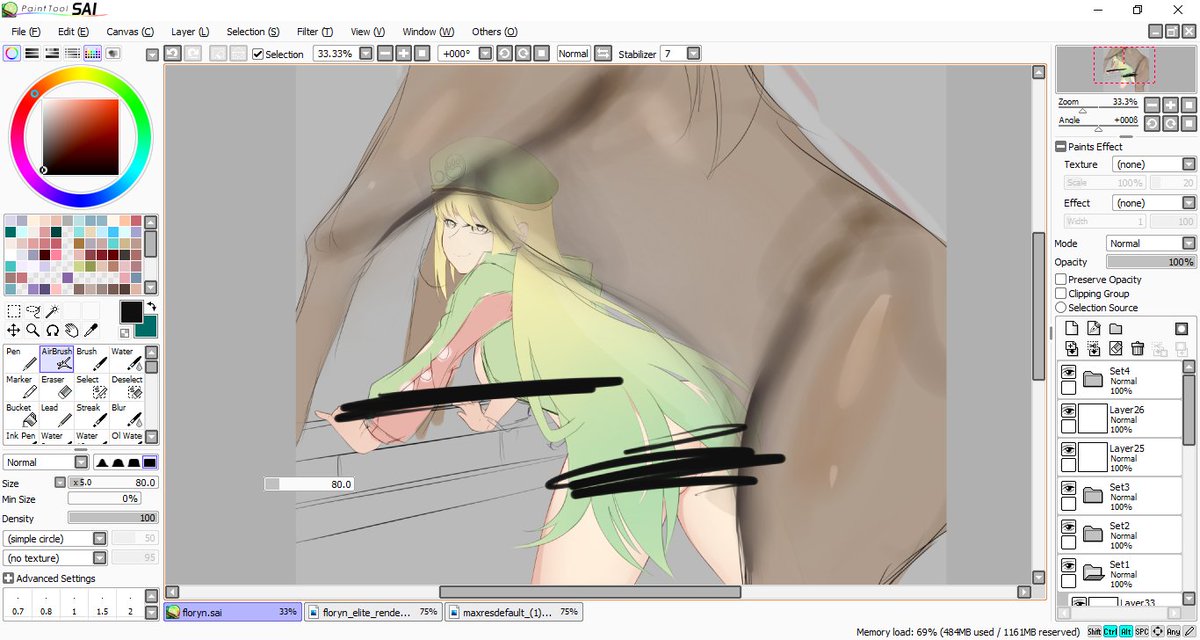The height and width of the screenshot is (640, 1200).
Task: Click the navigator thumbnail preview
Action: click(1126, 70)
